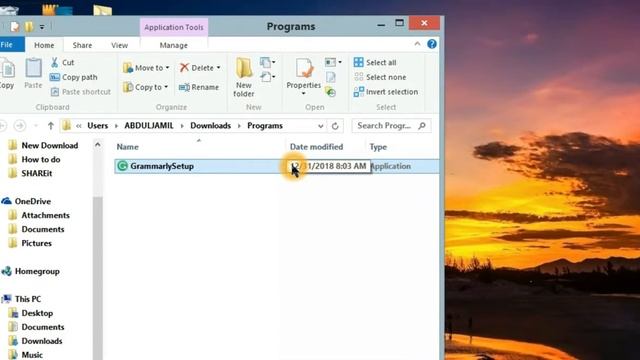Open the Help question mark icon
640x360 pixels.
pyautogui.click(x=432, y=44)
